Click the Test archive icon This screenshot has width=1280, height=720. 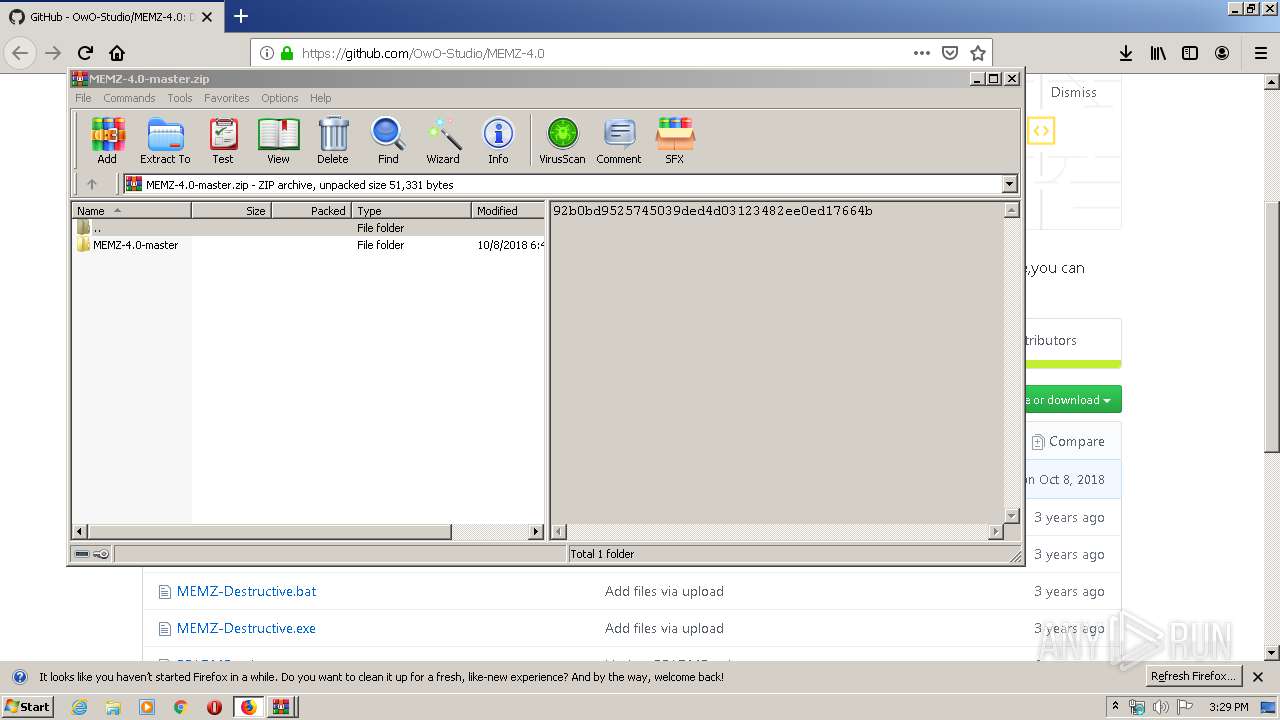223,140
